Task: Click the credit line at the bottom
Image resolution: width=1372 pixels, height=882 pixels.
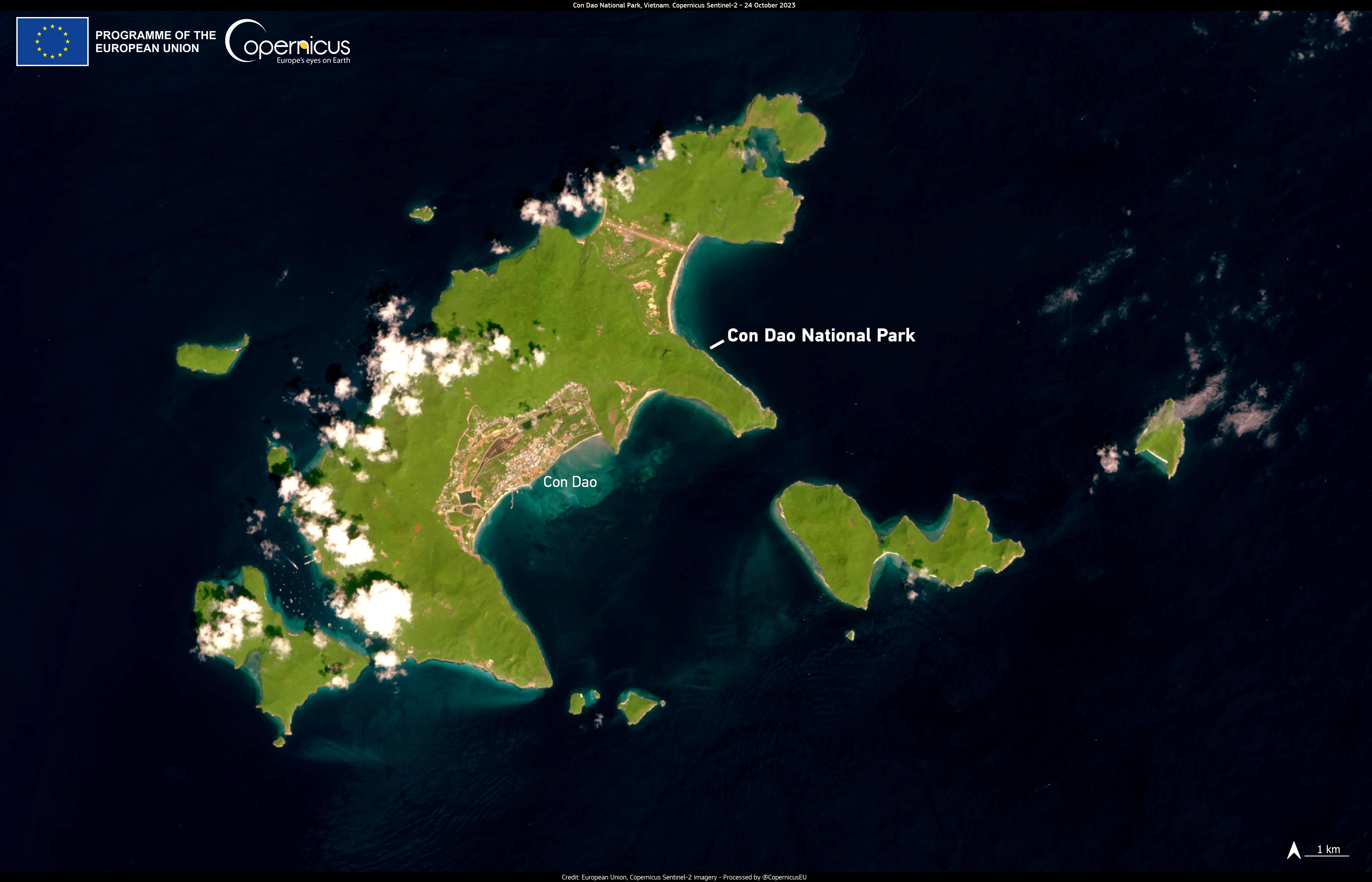Action: [684, 877]
